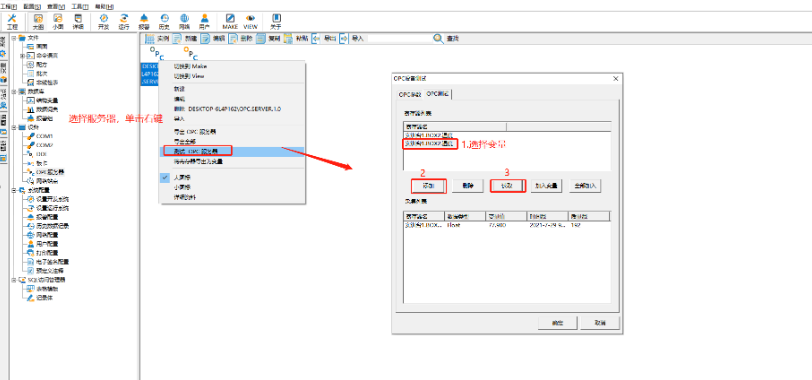Open the 工具(T) menu in menu bar
The image size is (812, 380).
pyautogui.click(x=79, y=6)
